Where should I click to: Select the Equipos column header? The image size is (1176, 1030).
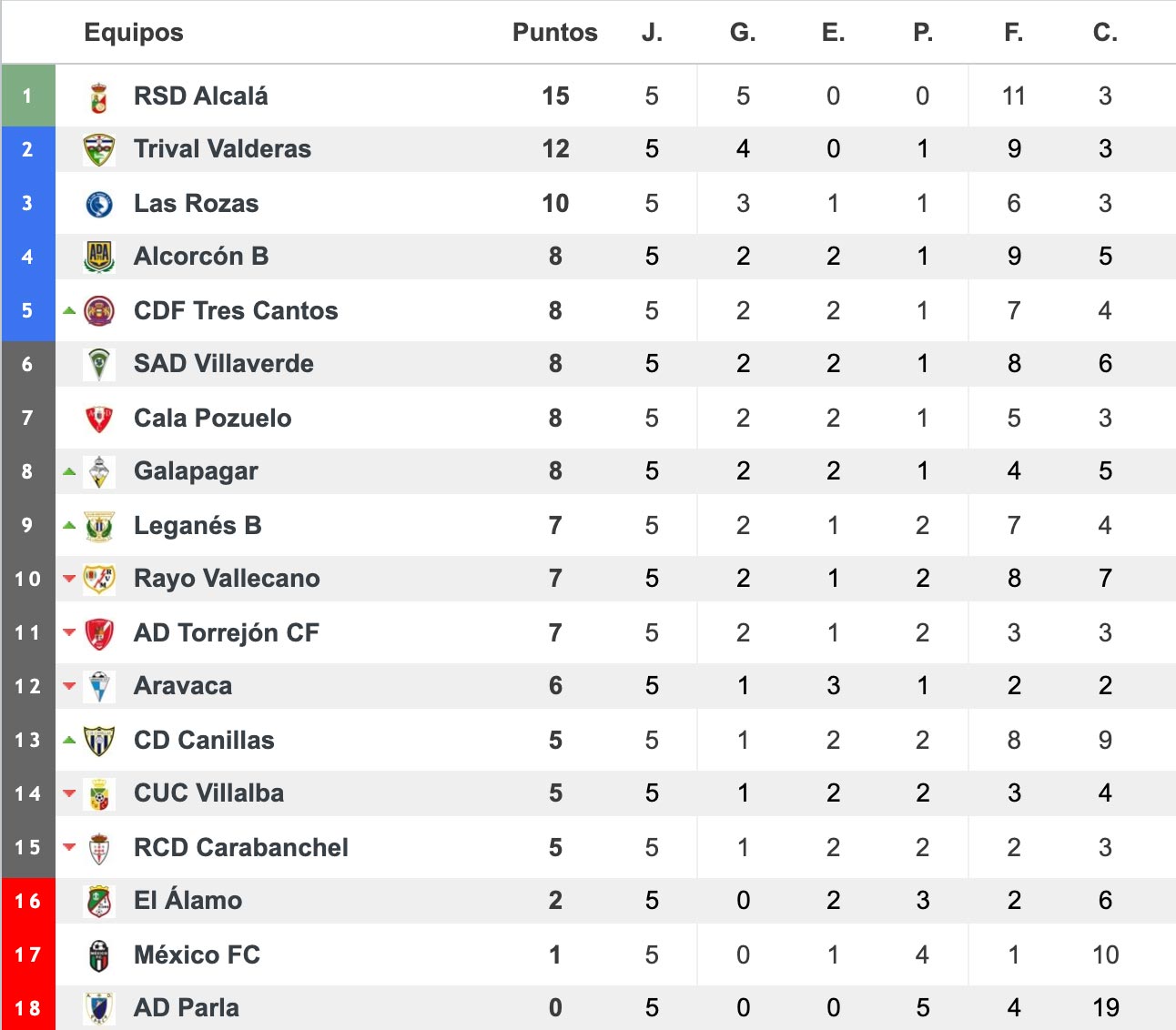point(134,33)
